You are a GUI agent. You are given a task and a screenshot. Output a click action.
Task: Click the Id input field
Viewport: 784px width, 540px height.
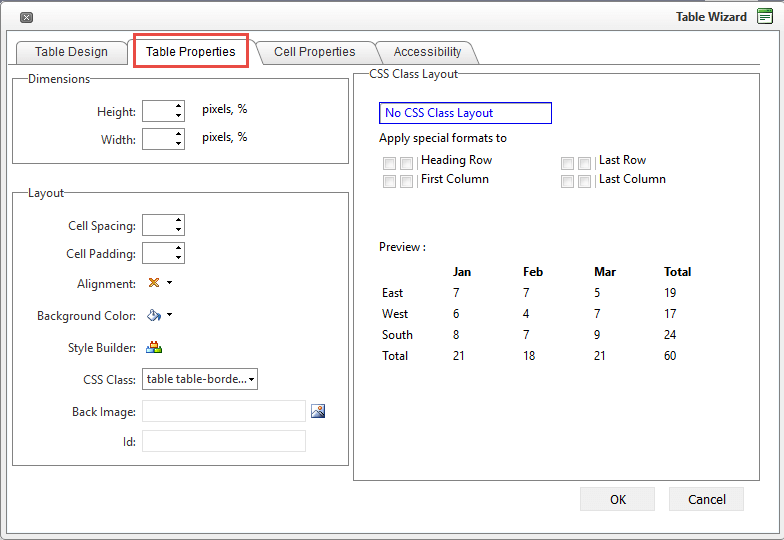[223, 441]
